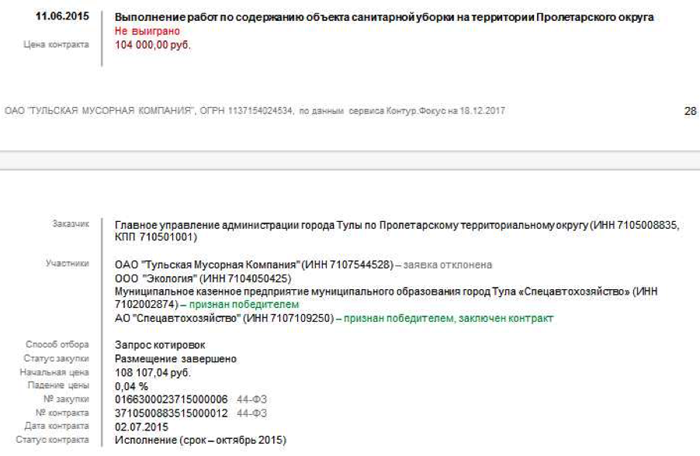700x456 pixels.
Task: Select the contract price 104 000,00 руб.
Action: tap(152, 45)
